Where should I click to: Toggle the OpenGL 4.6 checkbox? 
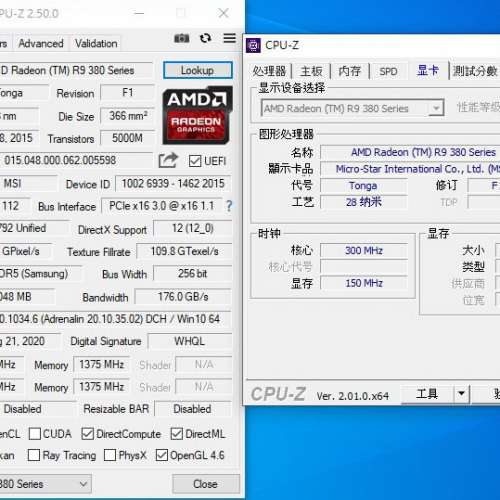click(x=162, y=455)
